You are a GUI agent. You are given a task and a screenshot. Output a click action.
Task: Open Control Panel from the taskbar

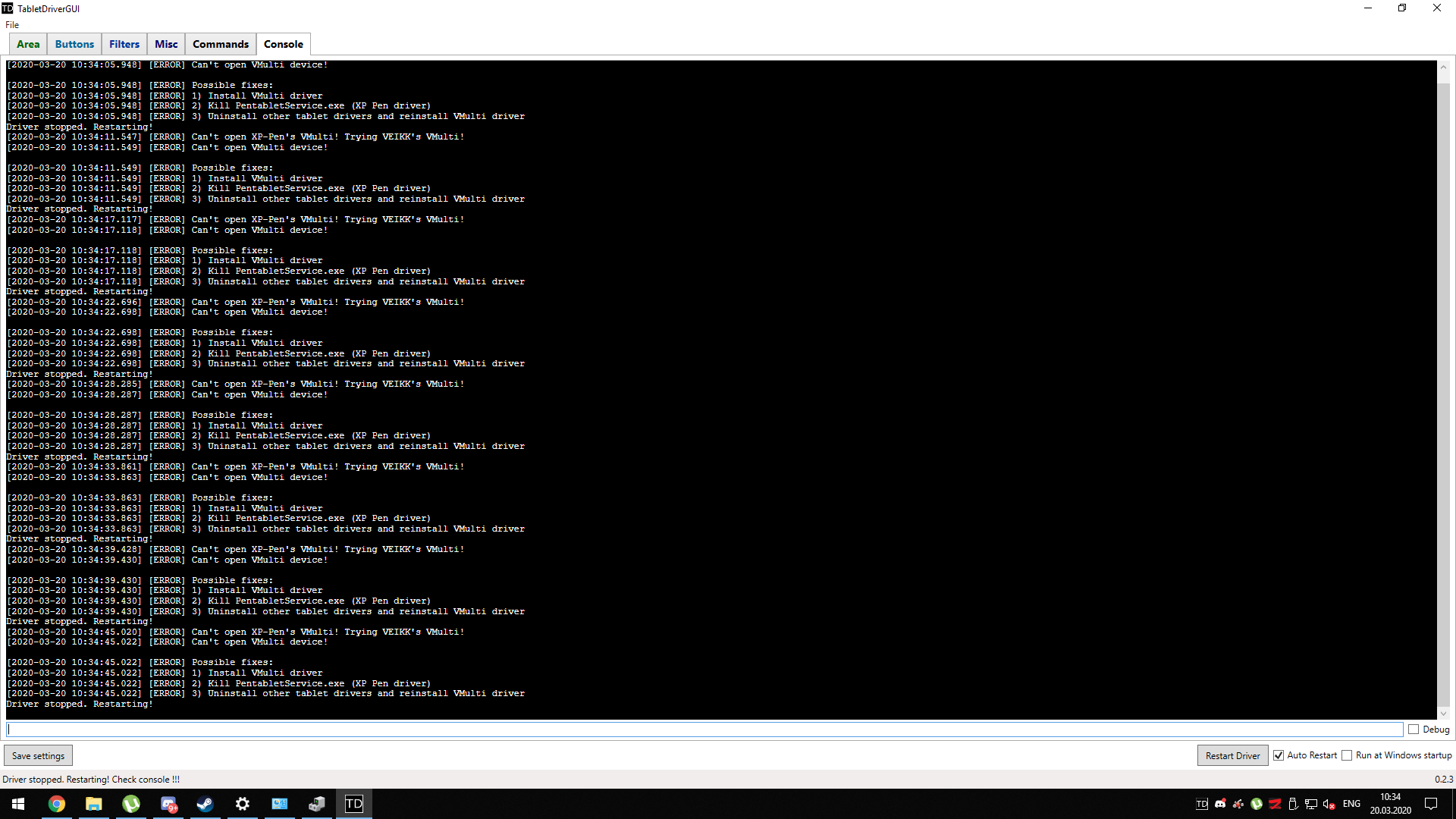[280, 804]
